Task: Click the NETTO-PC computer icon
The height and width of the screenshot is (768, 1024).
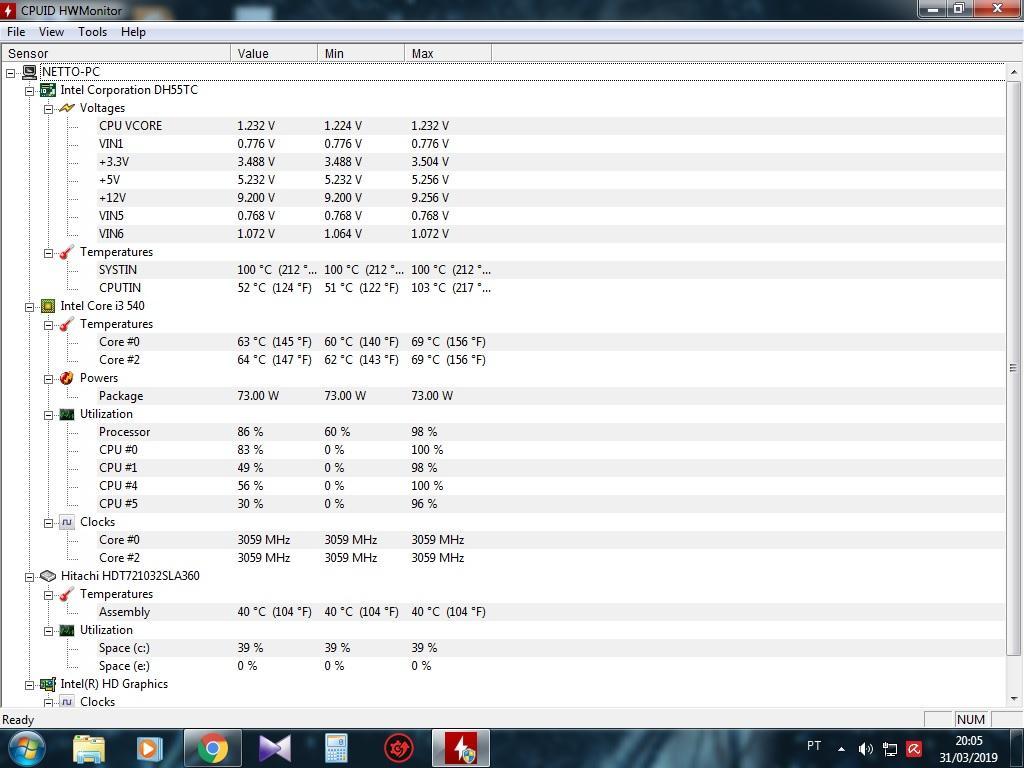Action: [29, 72]
